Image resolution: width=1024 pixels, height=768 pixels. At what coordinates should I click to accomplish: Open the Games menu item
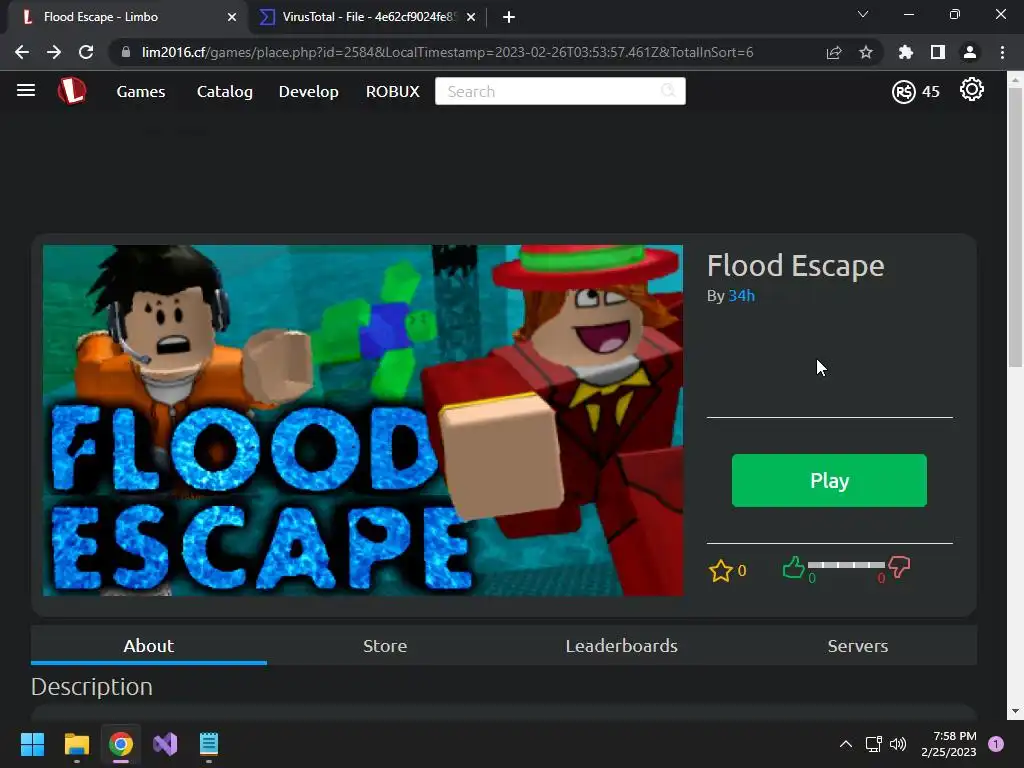140,91
